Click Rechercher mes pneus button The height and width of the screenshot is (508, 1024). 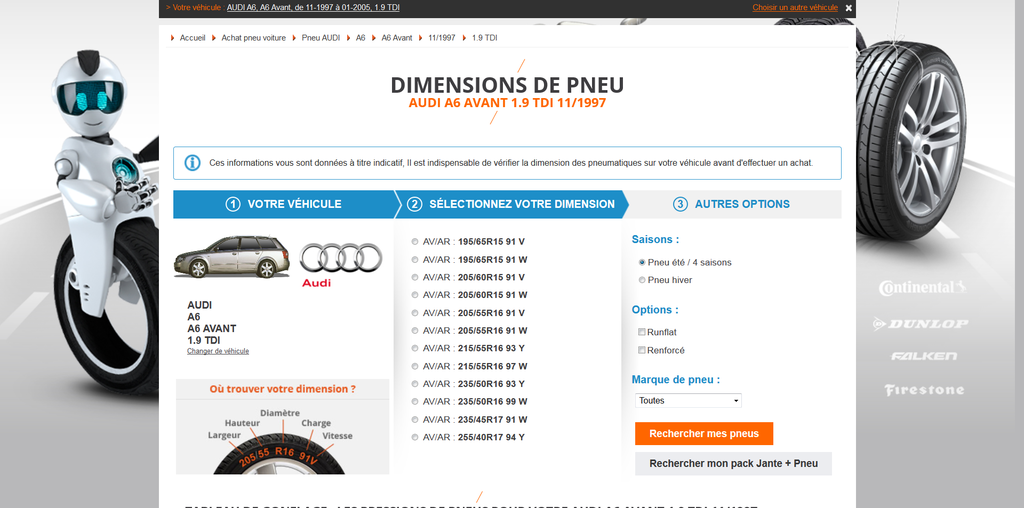point(704,434)
